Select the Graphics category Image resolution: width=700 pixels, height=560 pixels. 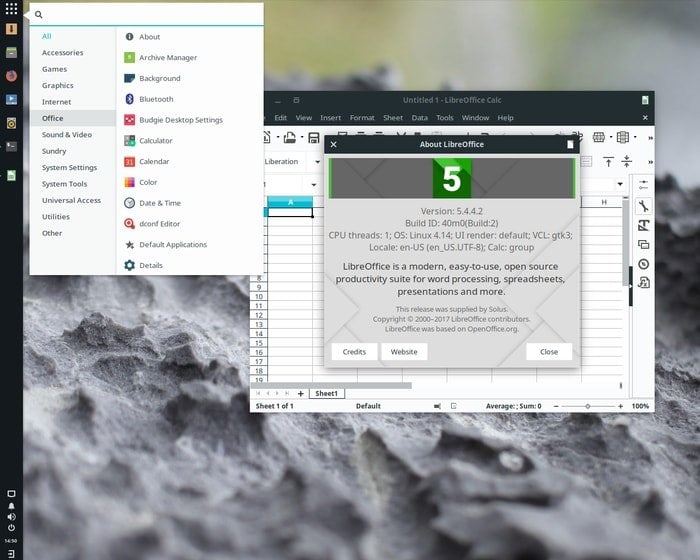click(73, 85)
